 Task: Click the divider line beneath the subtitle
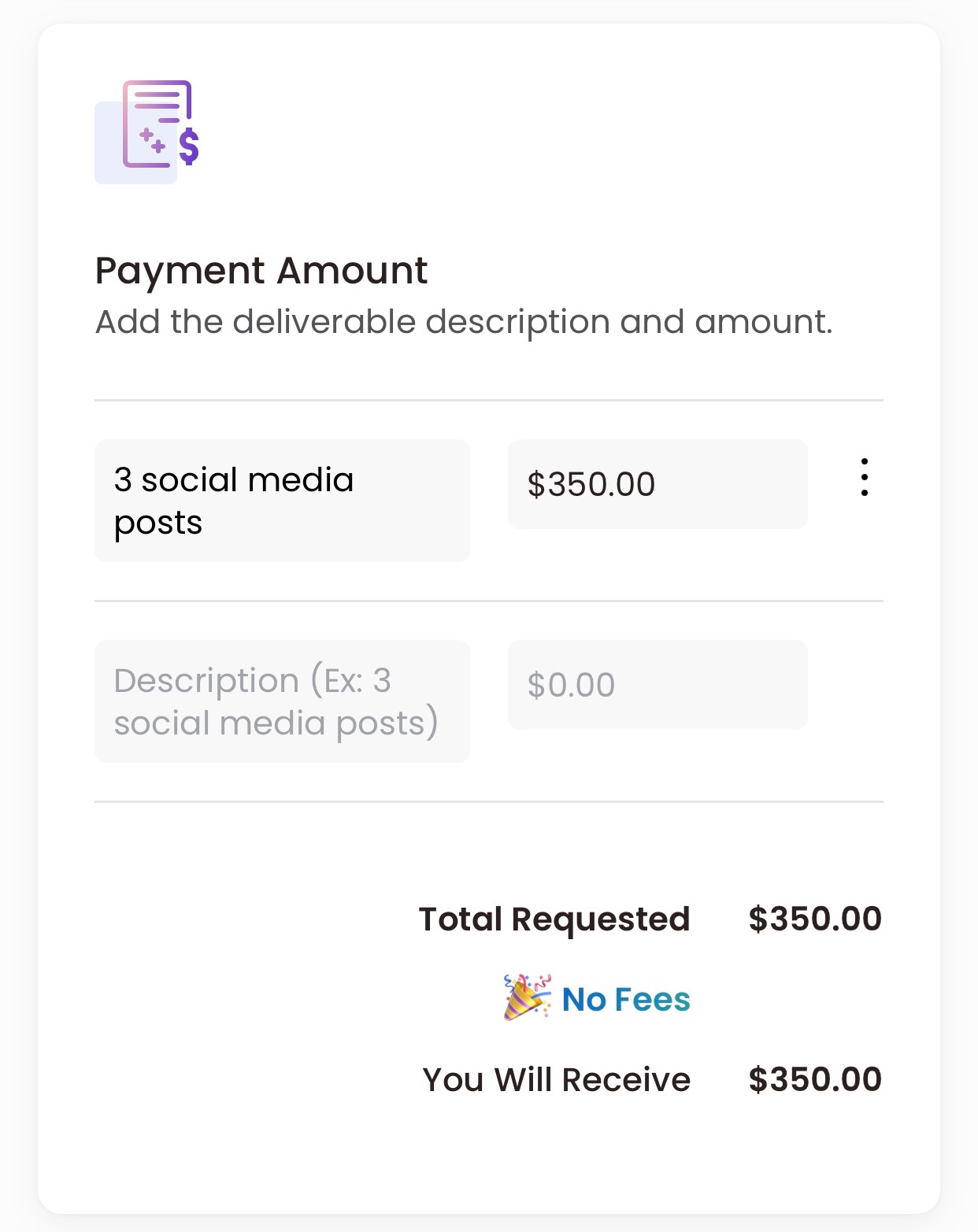(x=489, y=400)
